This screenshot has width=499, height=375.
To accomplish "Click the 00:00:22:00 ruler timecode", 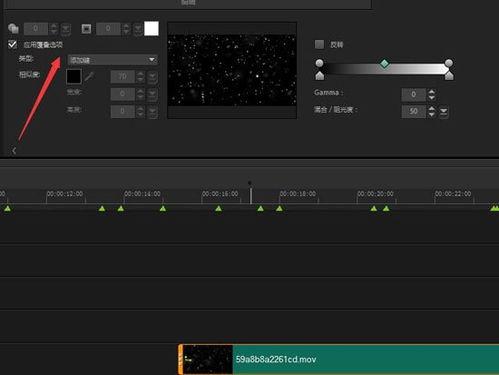I will tap(453, 194).
